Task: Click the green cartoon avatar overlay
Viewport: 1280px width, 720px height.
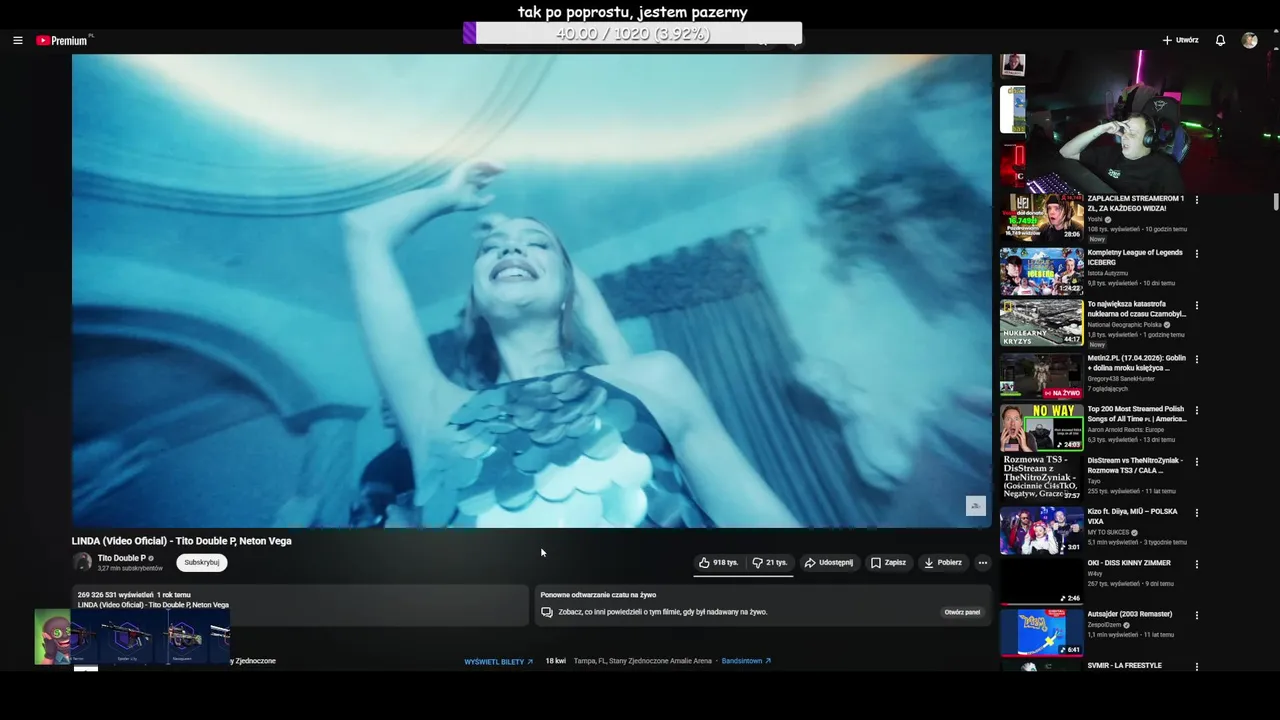Action: 53,637
